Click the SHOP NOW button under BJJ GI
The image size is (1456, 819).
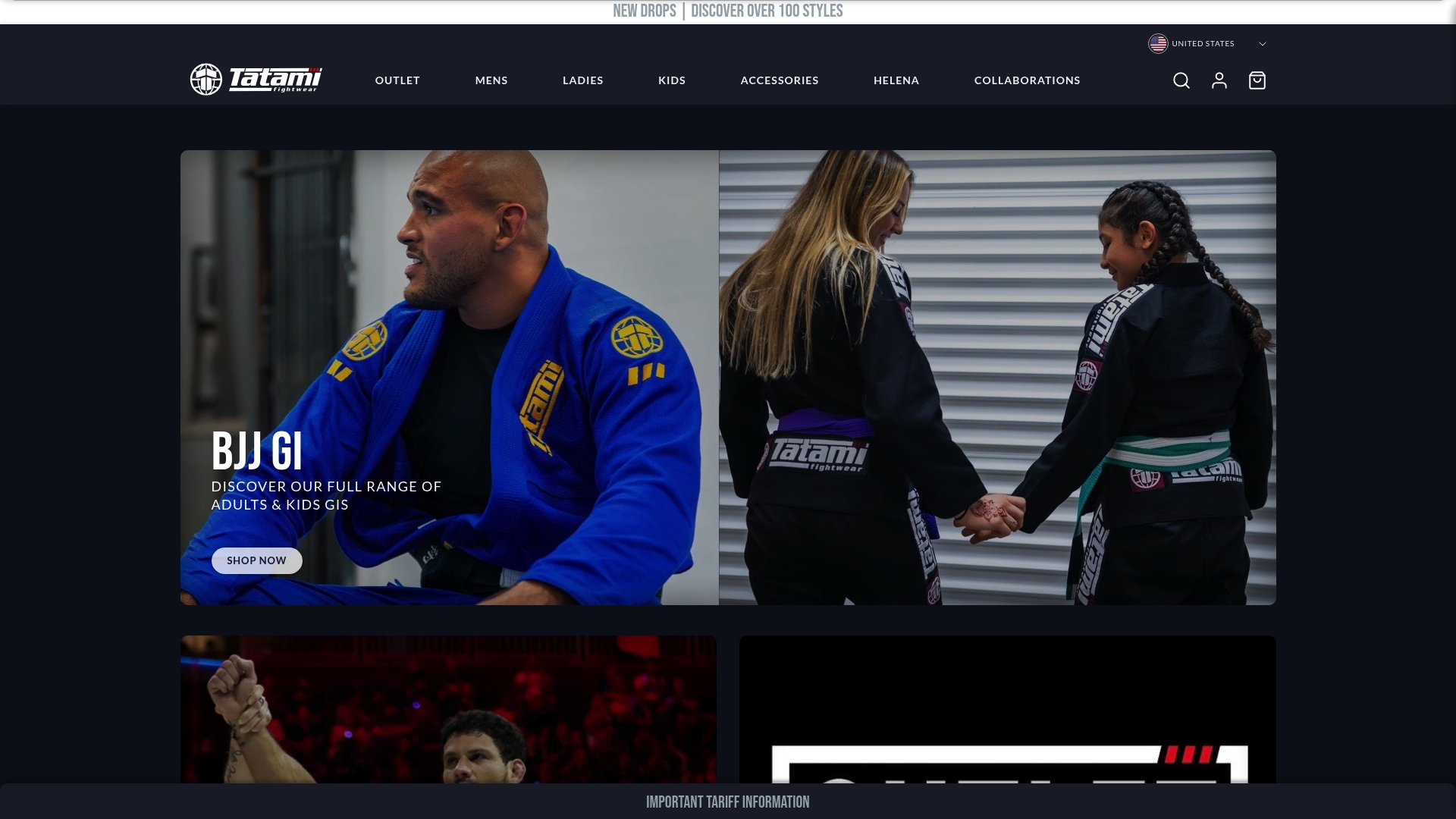256,560
